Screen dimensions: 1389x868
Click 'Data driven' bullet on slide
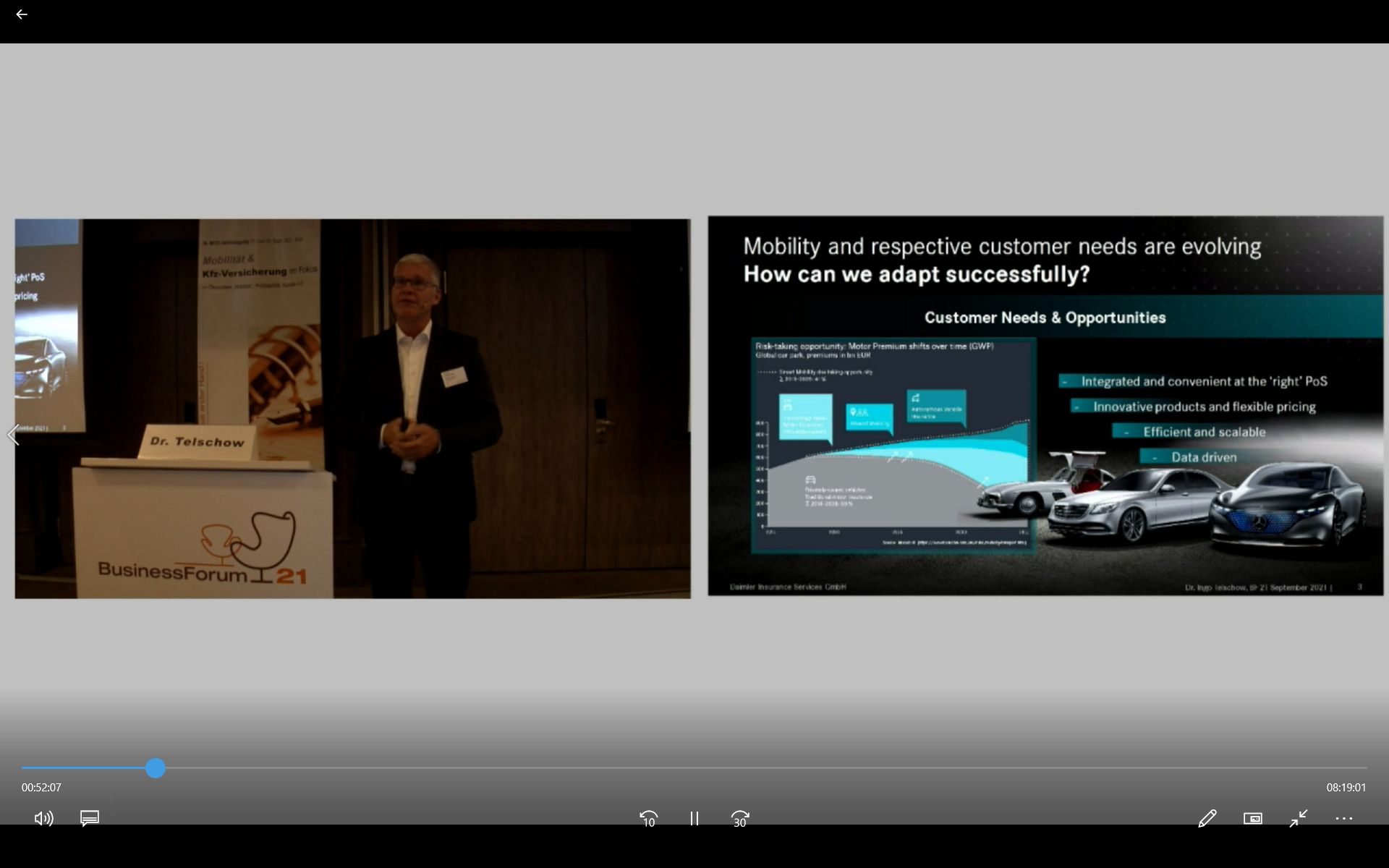[1203, 457]
